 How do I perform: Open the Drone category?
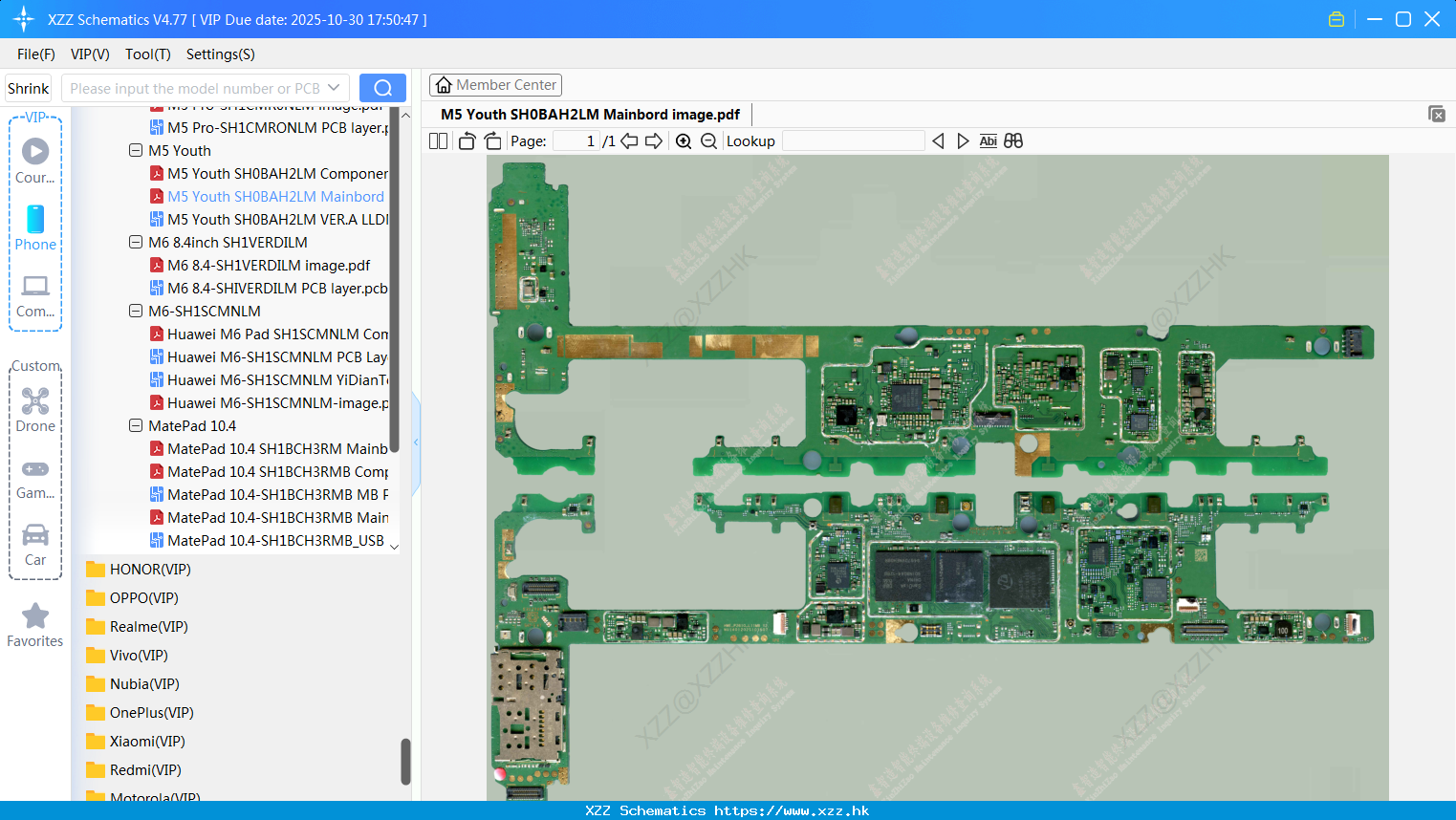[x=35, y=410]
